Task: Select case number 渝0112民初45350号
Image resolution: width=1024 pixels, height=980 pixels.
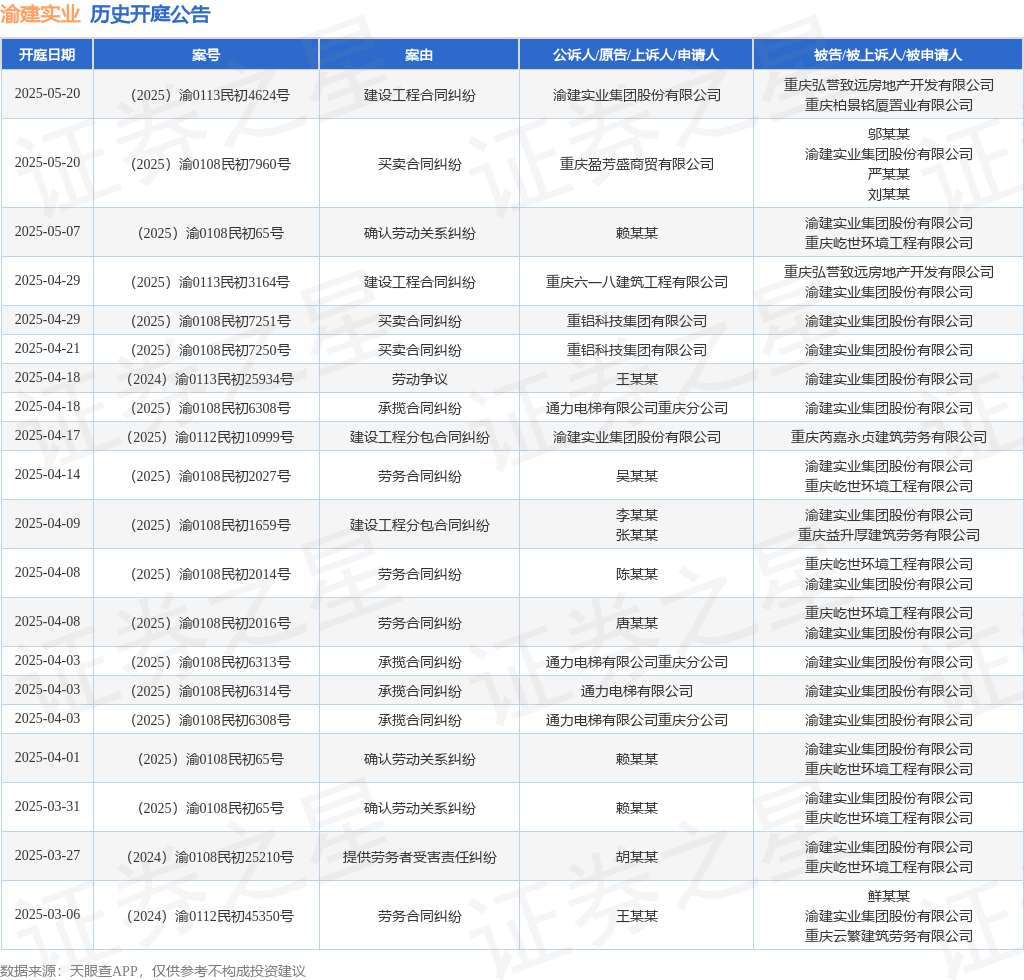Action: (210, 917)
